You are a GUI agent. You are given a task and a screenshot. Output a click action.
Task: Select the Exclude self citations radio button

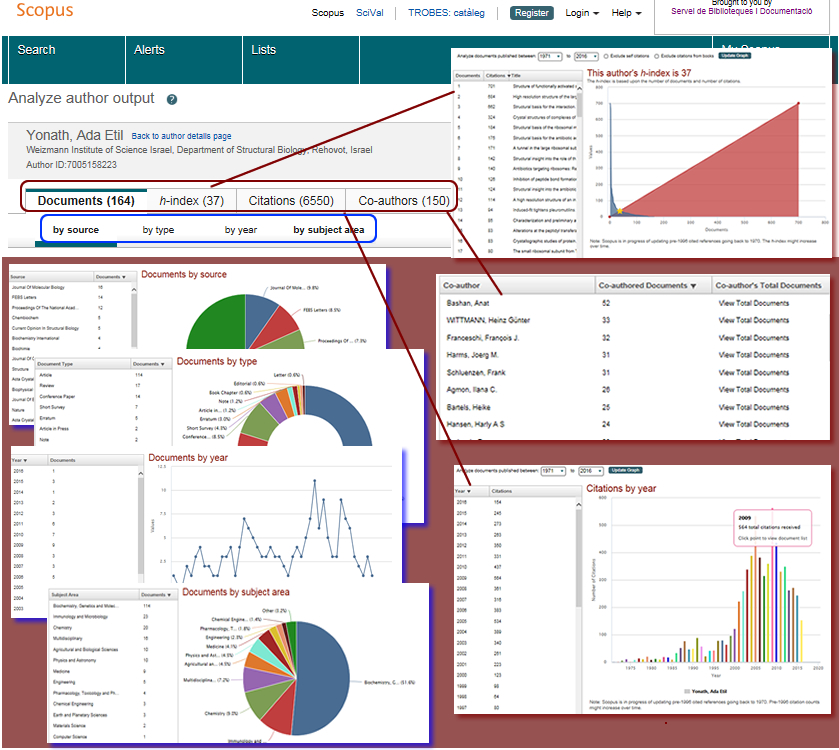point(606,56)
